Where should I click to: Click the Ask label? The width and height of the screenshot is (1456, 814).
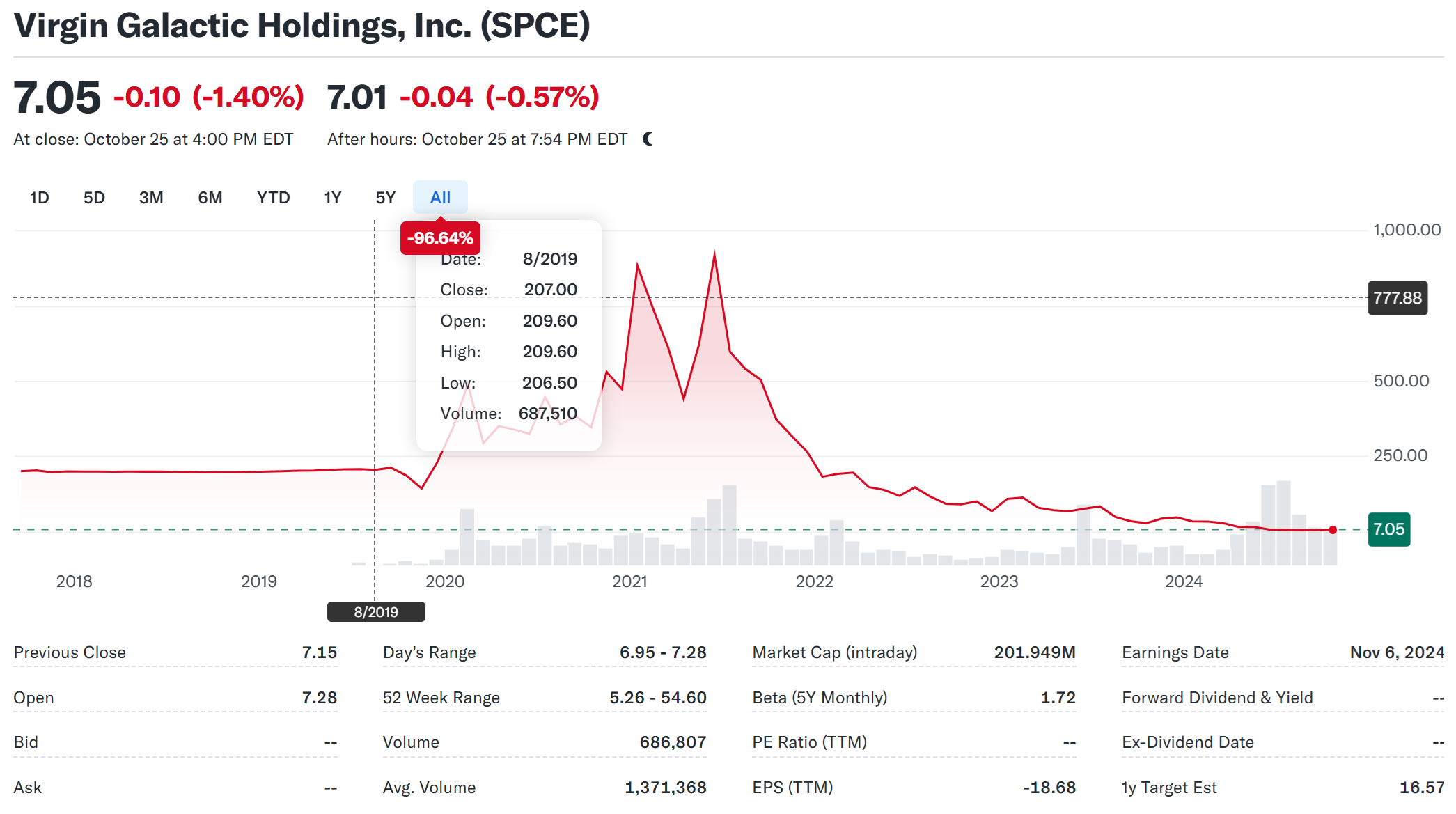28,788
